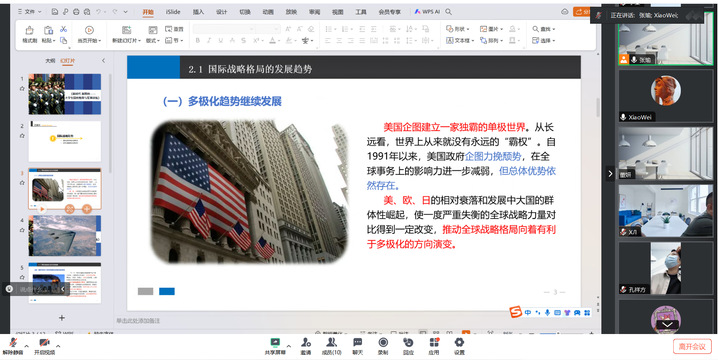Expand participant video list down arrow

[667, 324]
